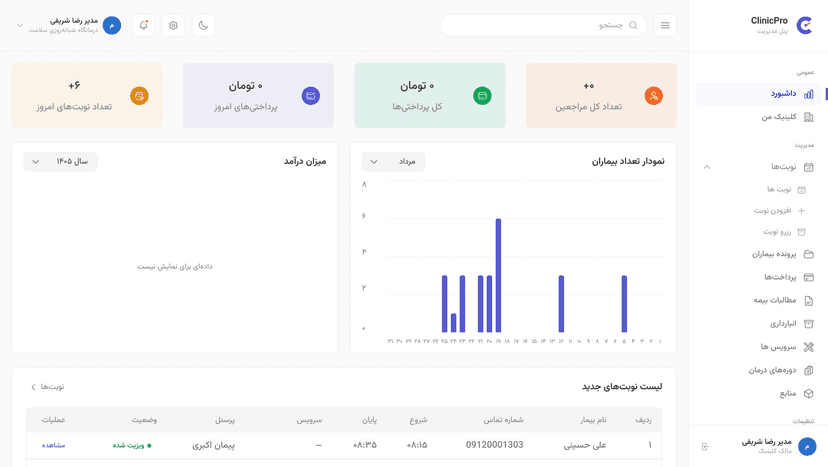The image size is (828, 467).
Task: Toggle dark mode moon icon
Action: [203, 25]
